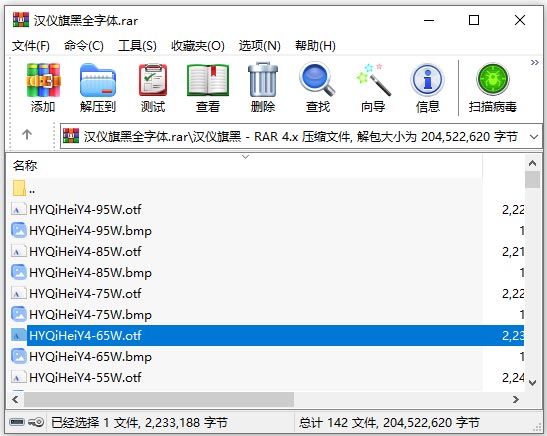Select file HYQiHeiY4-95W.bmp

[x=90, y=231]
